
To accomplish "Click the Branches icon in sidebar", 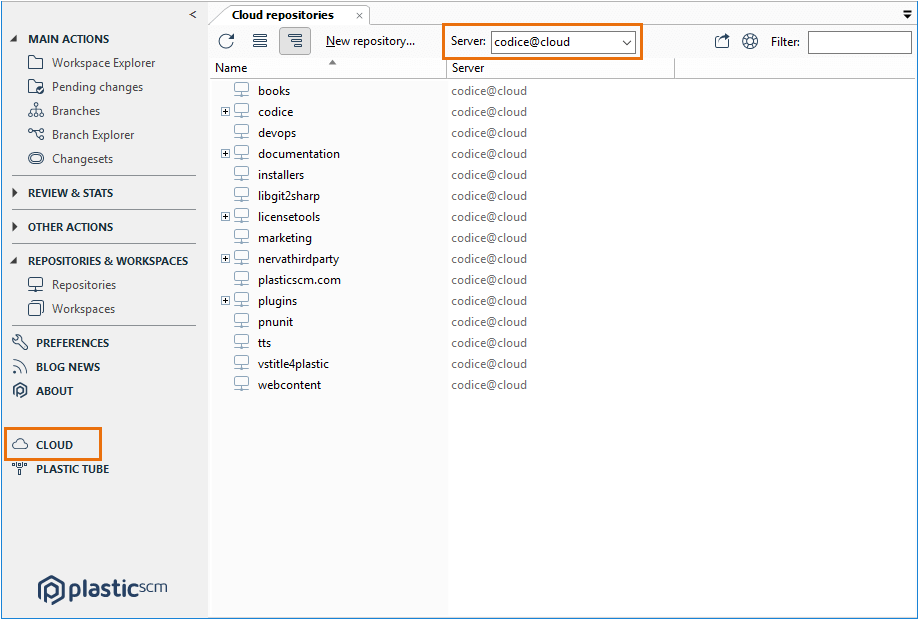I will coord(36,110).
